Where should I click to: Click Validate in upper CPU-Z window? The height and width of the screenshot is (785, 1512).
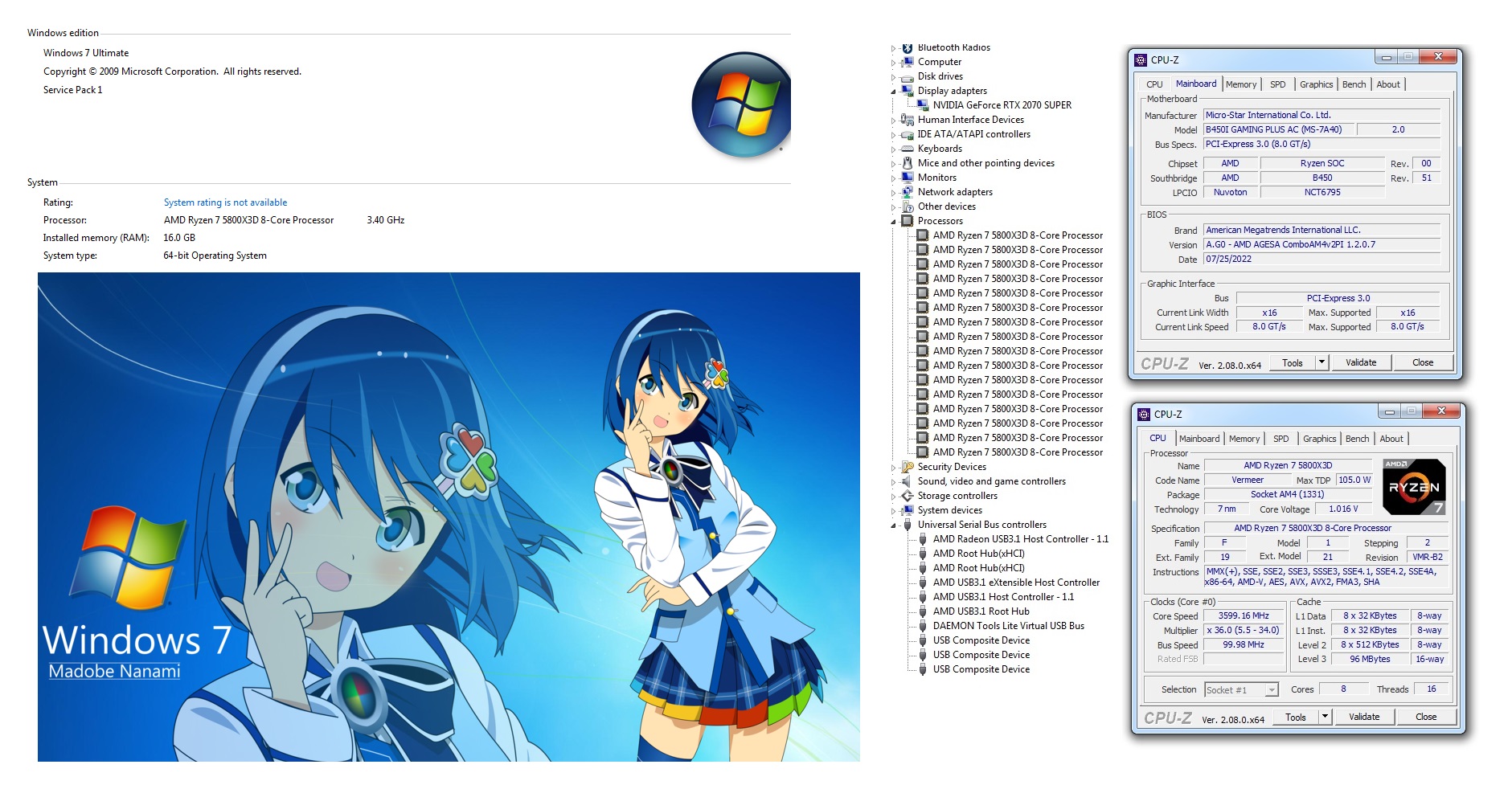pos(1361,362)
